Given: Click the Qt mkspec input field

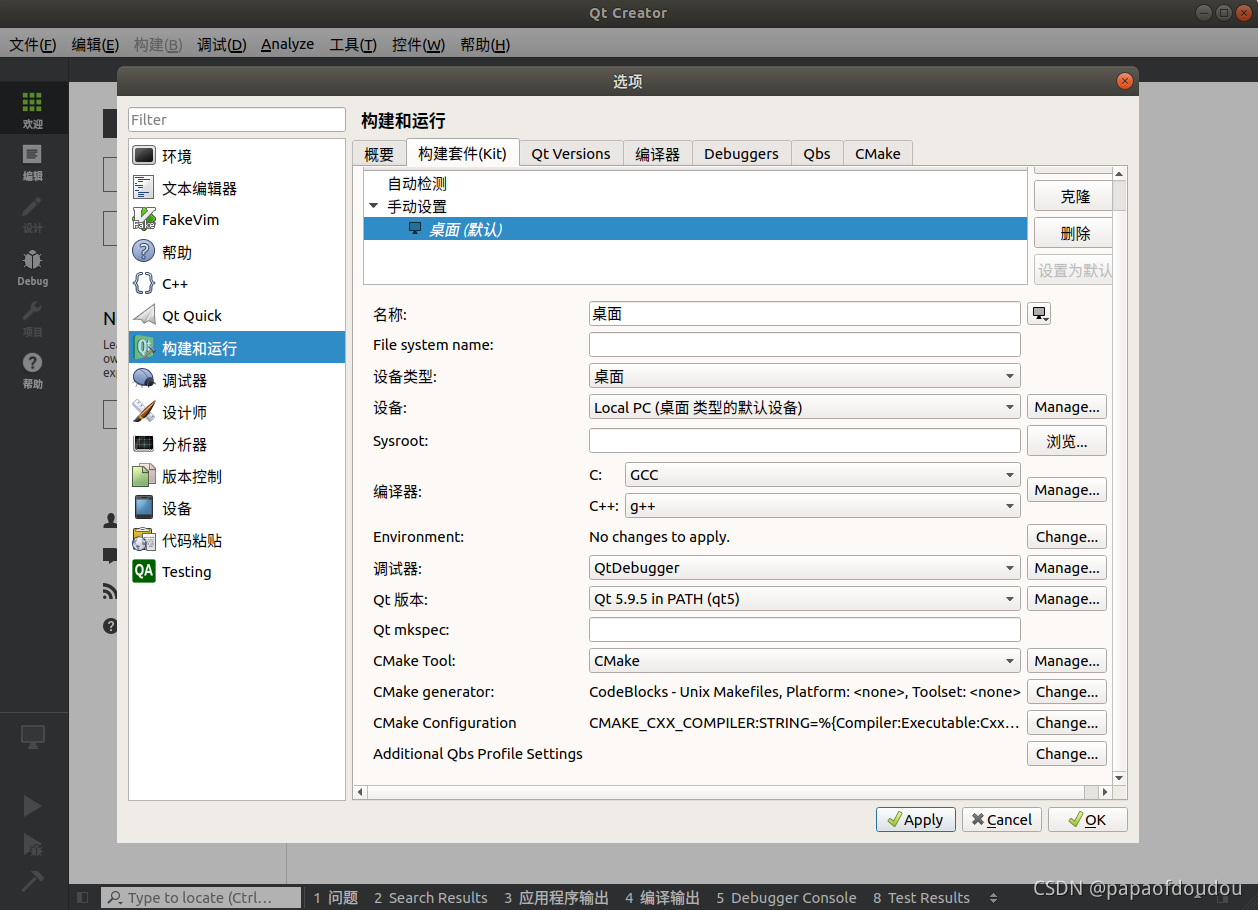Looking at the screenshot, I should tap(805, 630).
